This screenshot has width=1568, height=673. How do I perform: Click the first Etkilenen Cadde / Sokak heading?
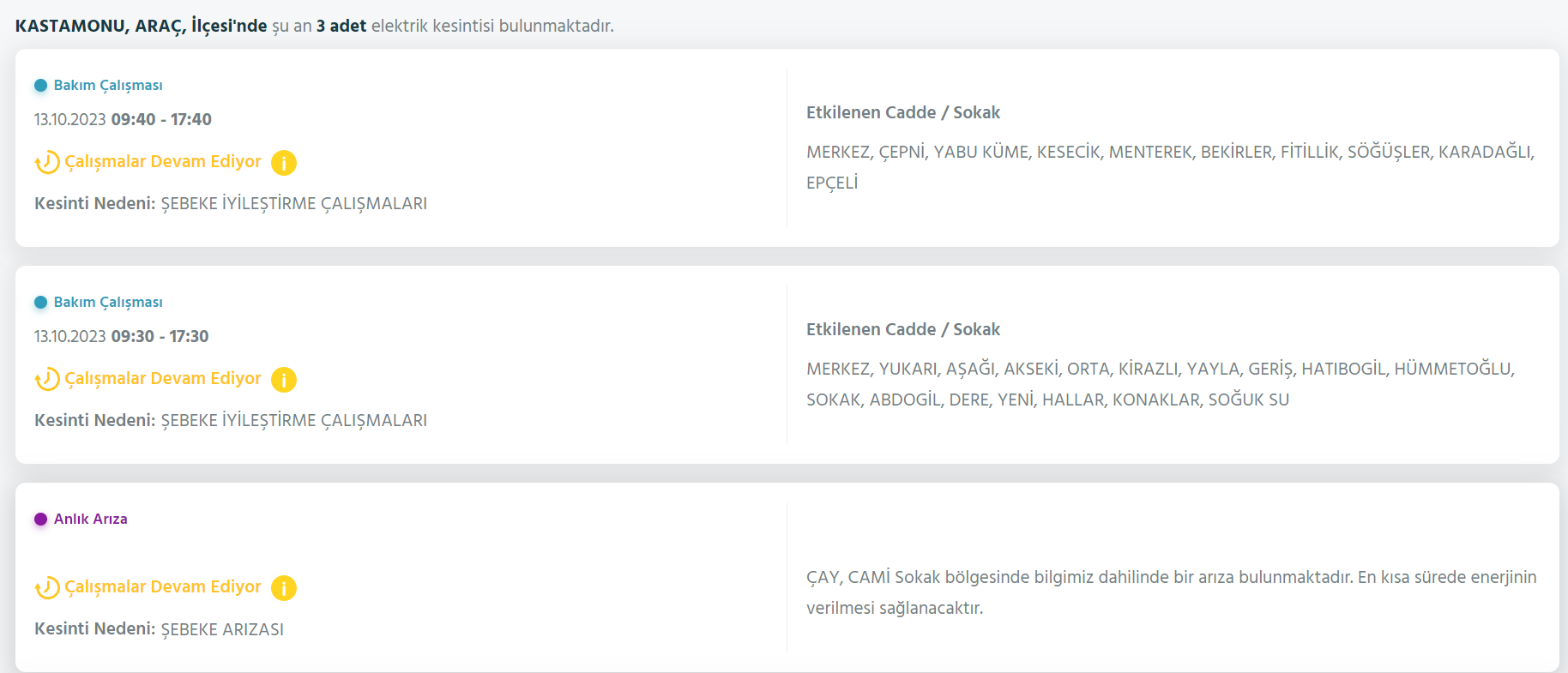click(x=903, y=112)
